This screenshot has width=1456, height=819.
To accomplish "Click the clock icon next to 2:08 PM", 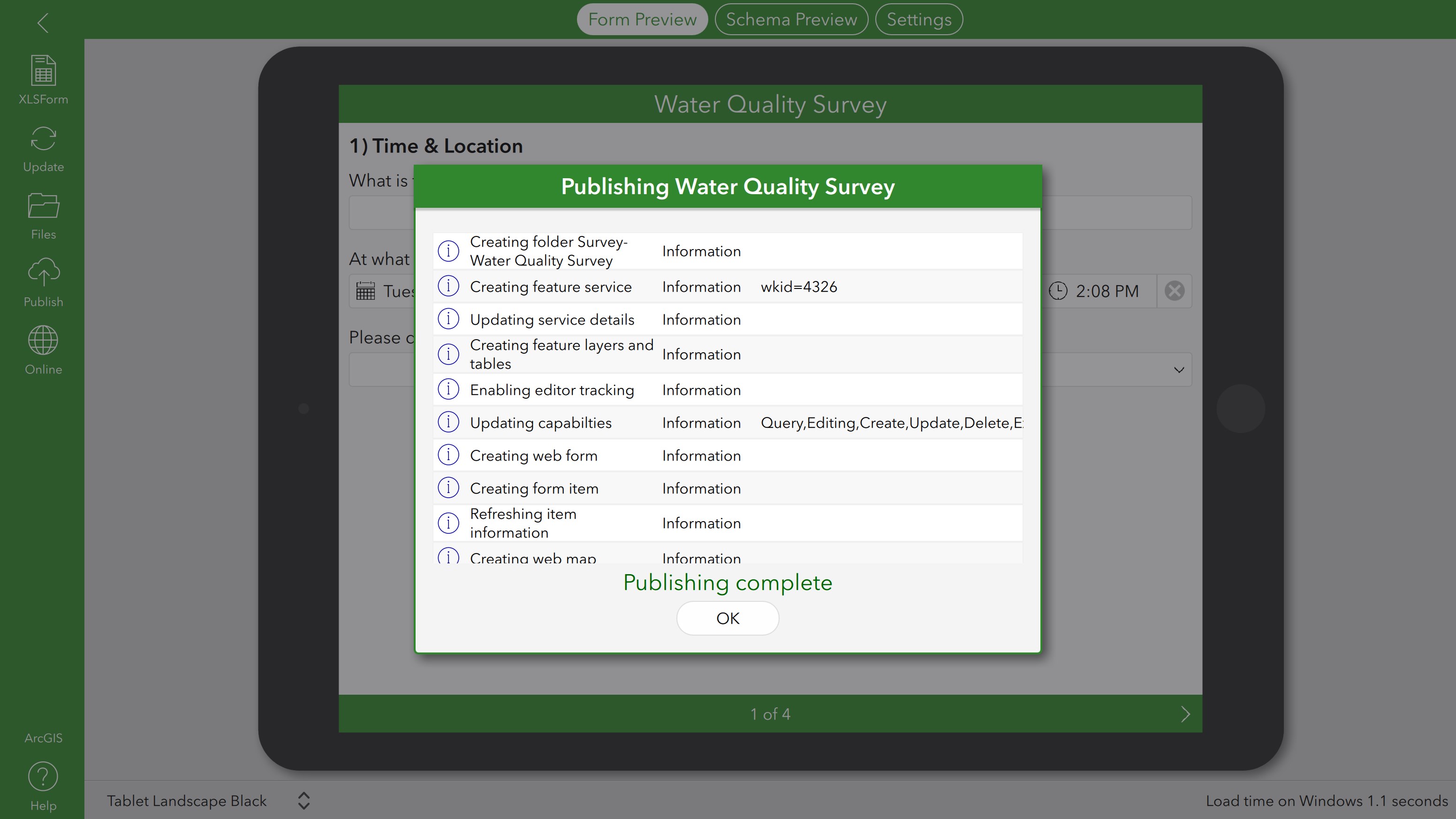I will click(x=1058, y=291).
